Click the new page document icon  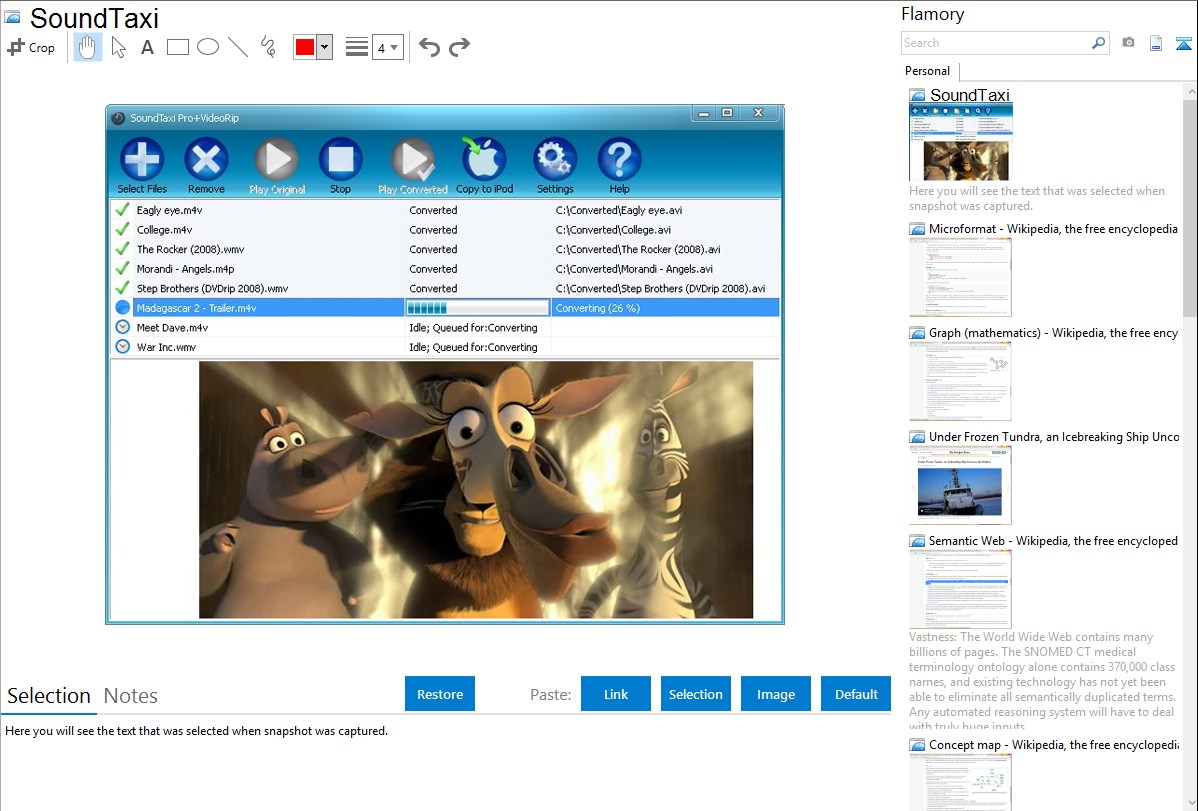[1156, 43]
